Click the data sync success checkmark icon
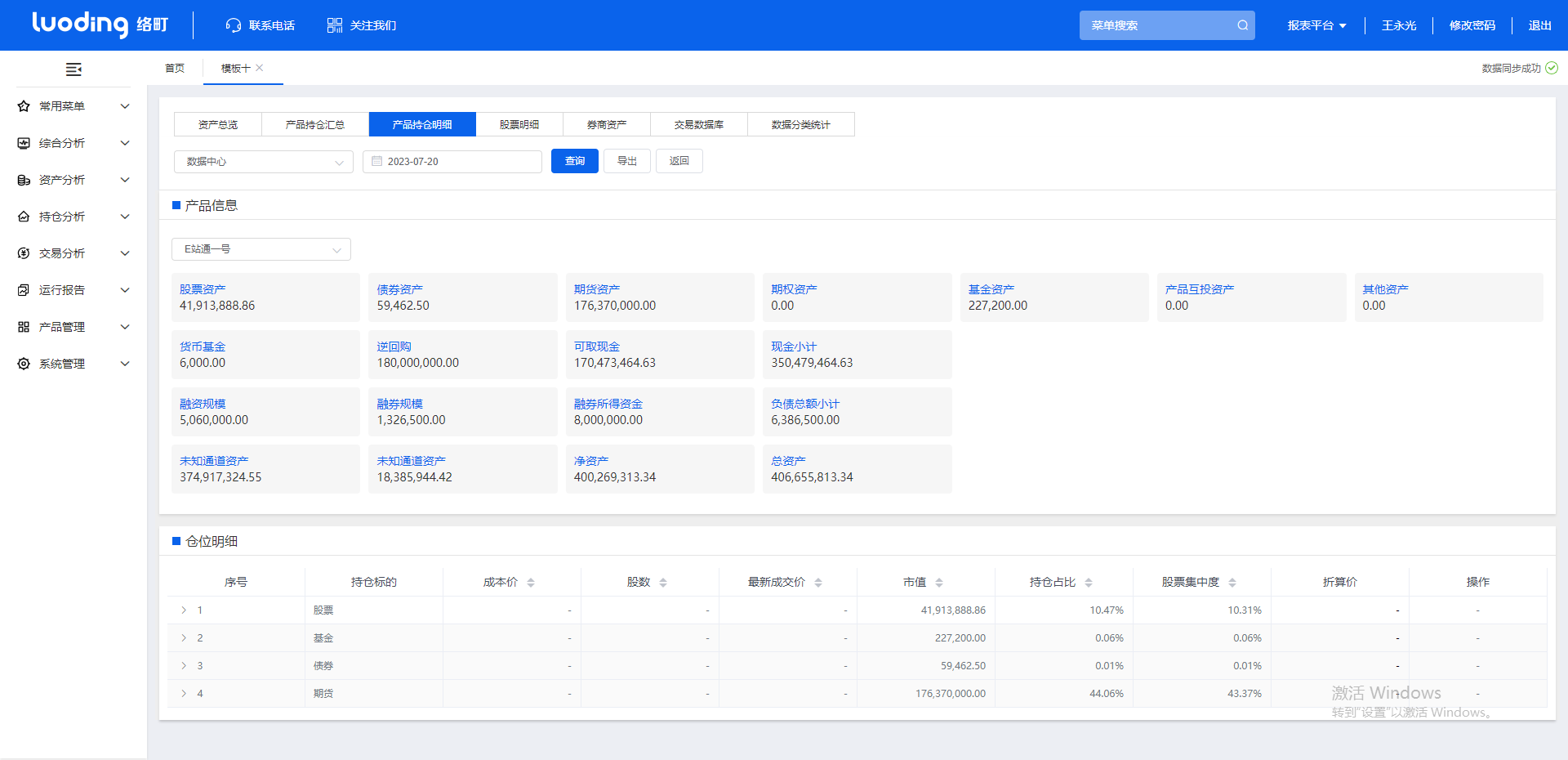 1552,68
